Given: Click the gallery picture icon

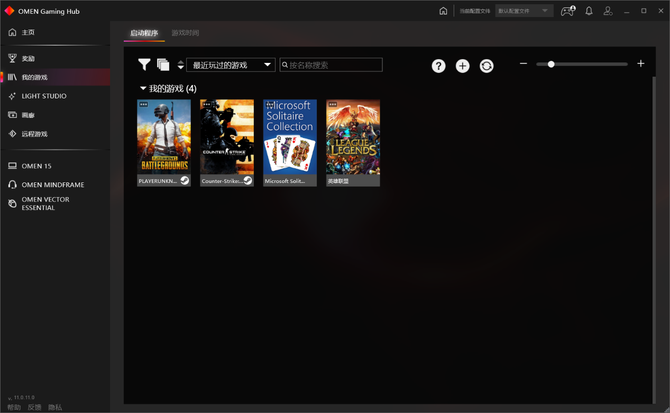Looking at the screenshot, I should pyautogui.click(x=12, y=115).
